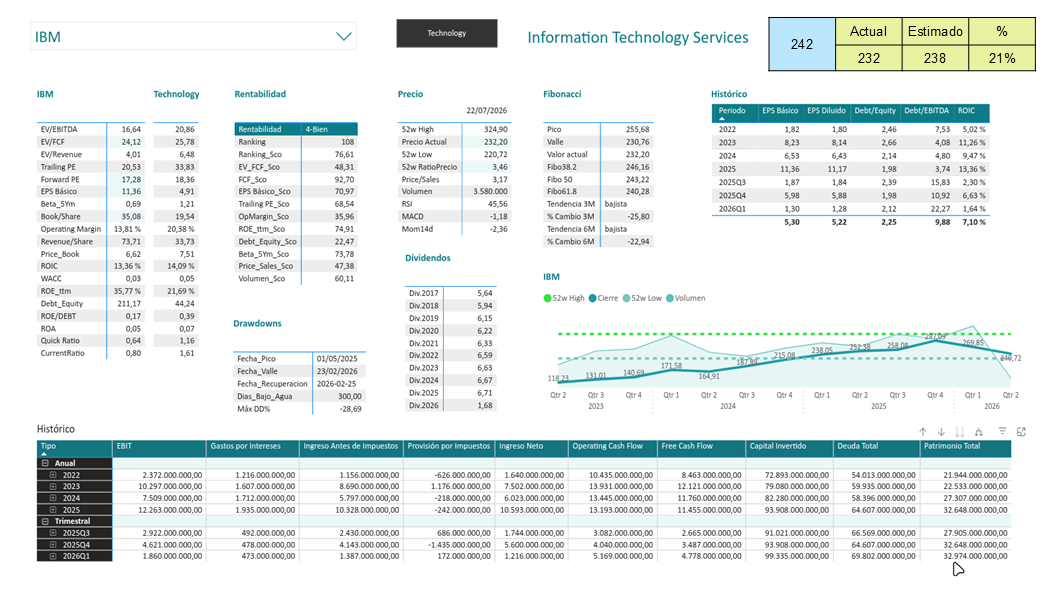Click the Fibo61.8 row
The image size is (1058, 595).
(x=598, y=192)
